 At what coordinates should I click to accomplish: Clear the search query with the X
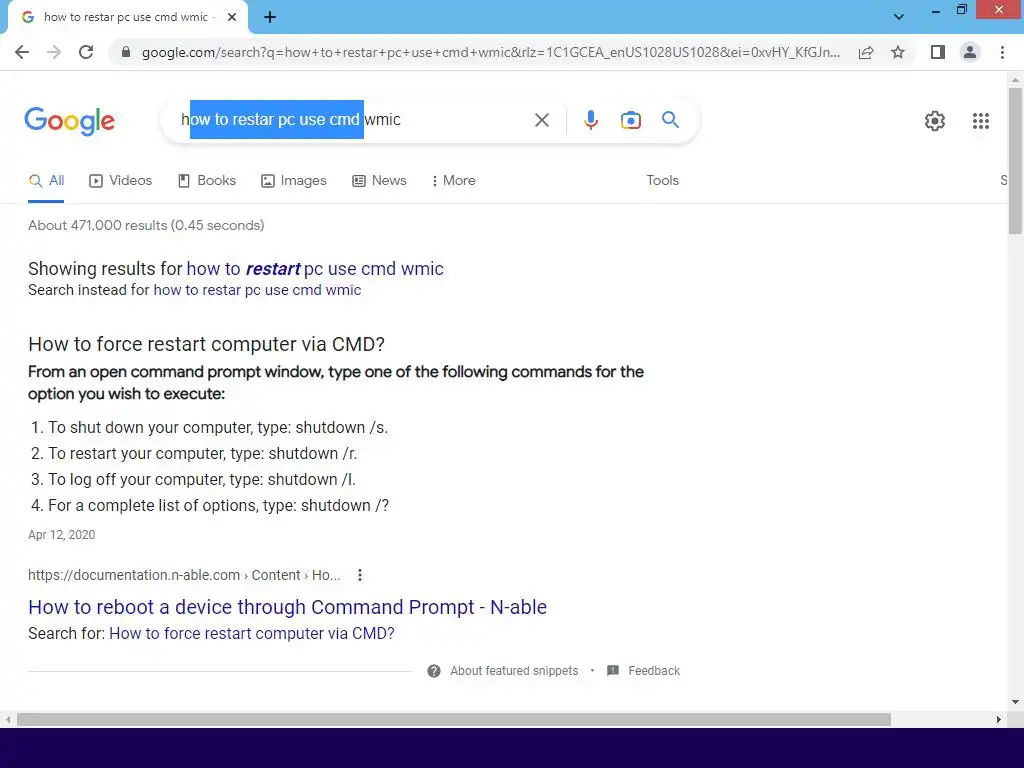(541, 120)
